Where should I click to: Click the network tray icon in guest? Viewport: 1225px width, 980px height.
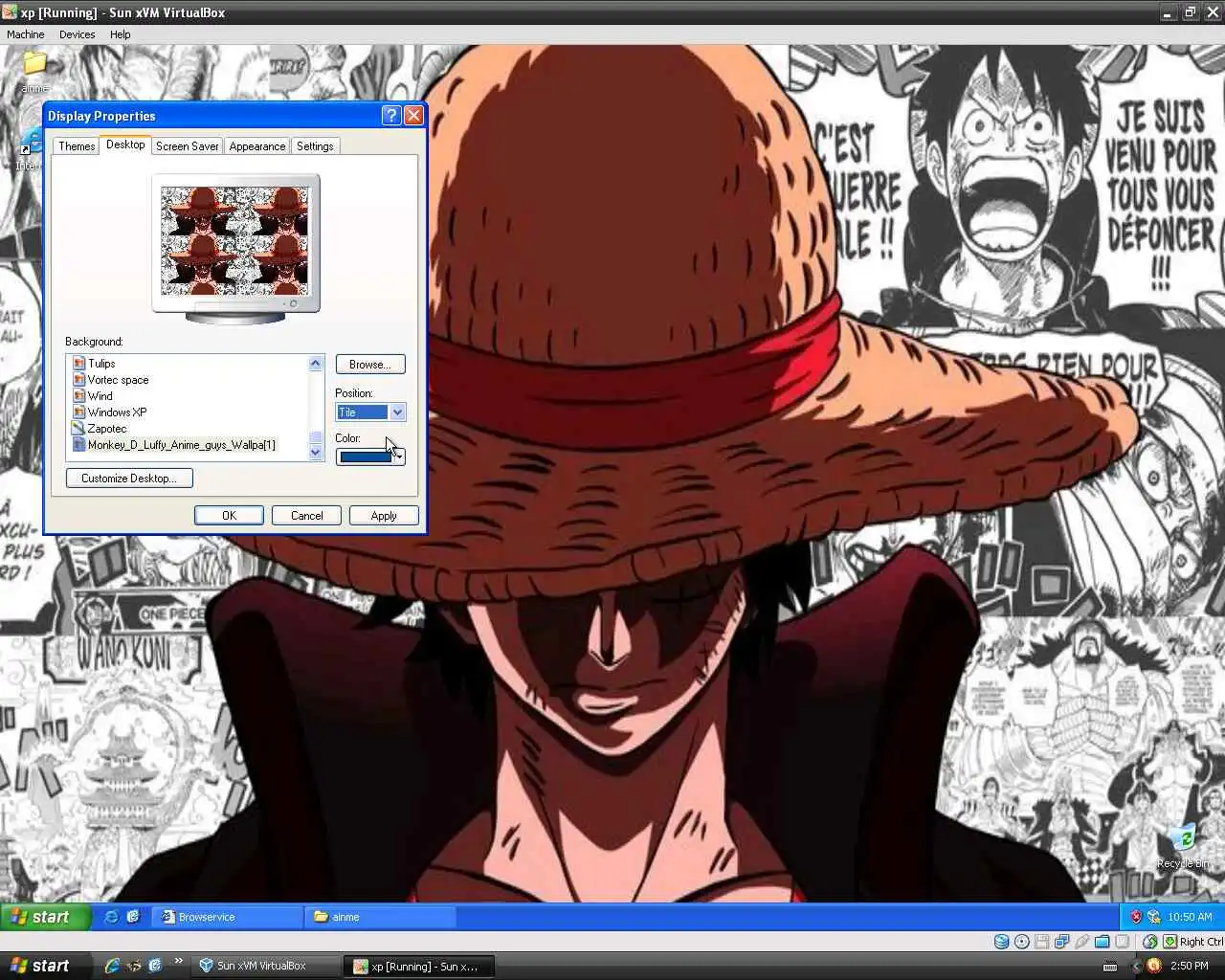[x=1153, y=917]
